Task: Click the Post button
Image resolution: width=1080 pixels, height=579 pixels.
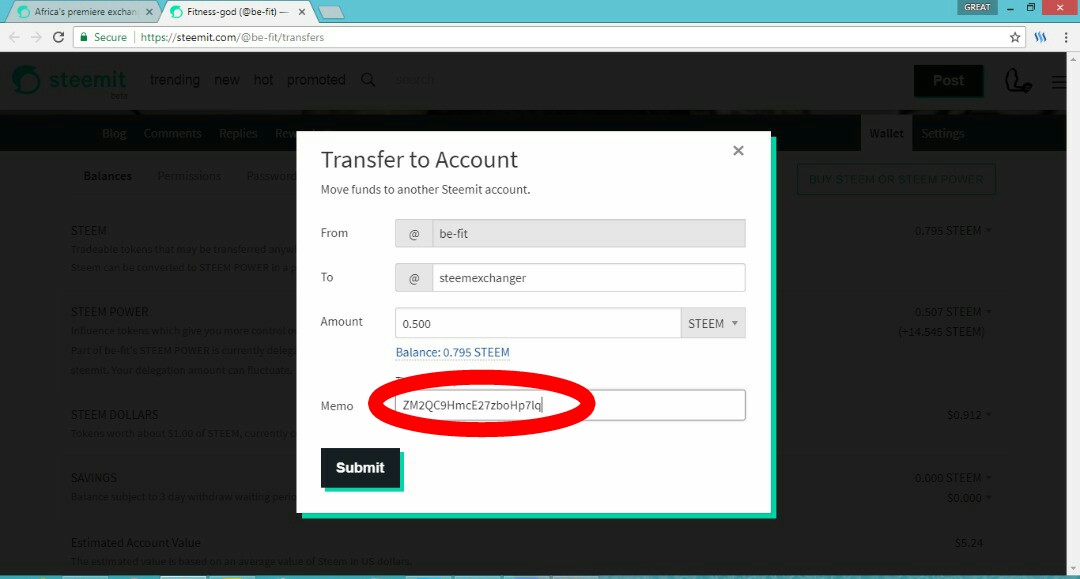Action: click(x=948, y=81)
